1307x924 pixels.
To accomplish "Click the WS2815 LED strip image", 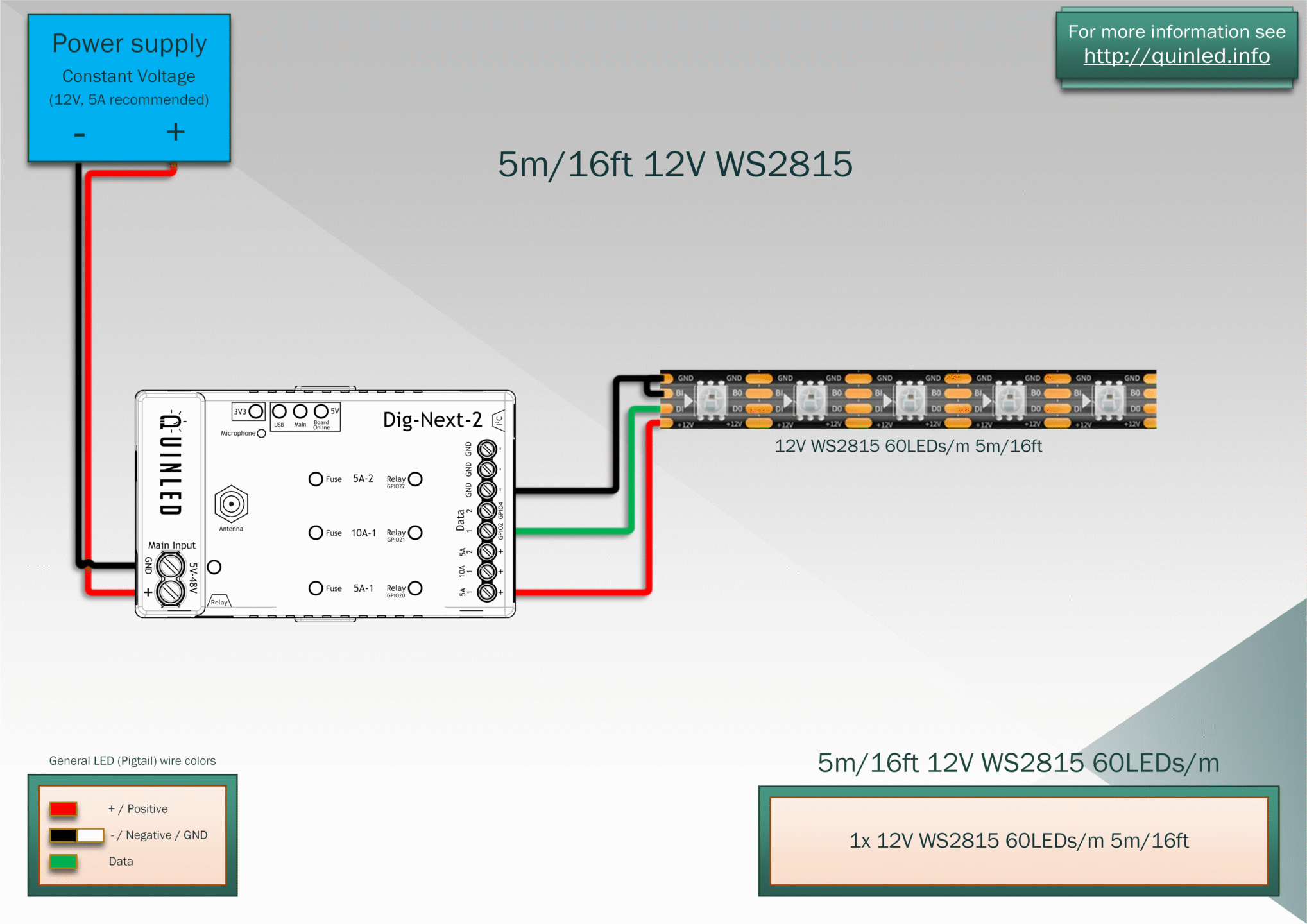I will point(908,398).
